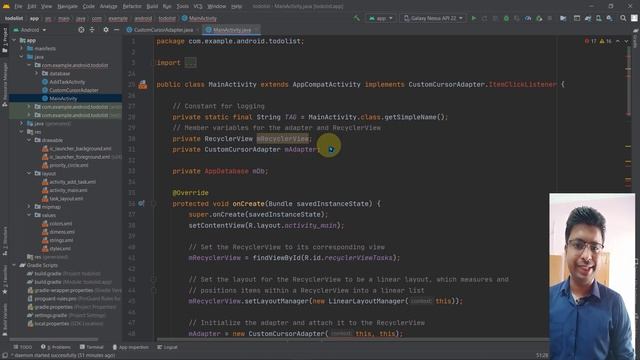Click the Collapse All icon in Project panel
The height and width of the screenshot is (360, 640).
tap(92, 30)
